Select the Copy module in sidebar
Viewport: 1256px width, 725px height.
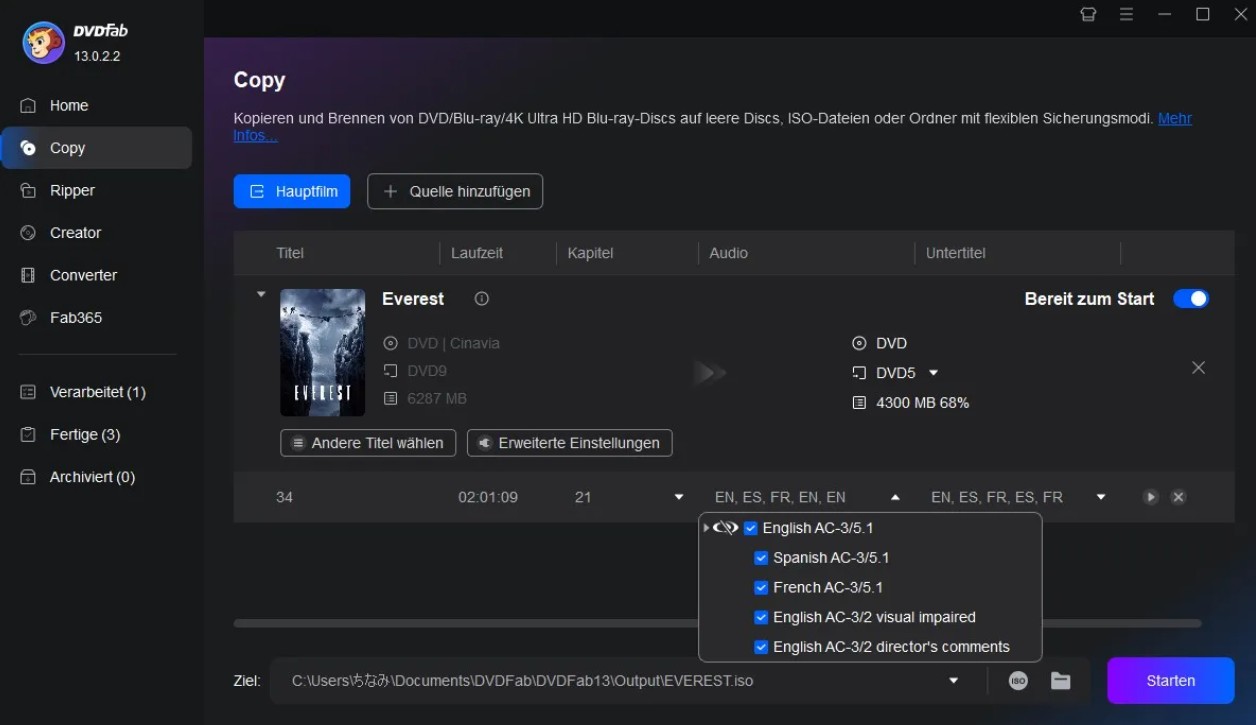click(x=96, y=148)
